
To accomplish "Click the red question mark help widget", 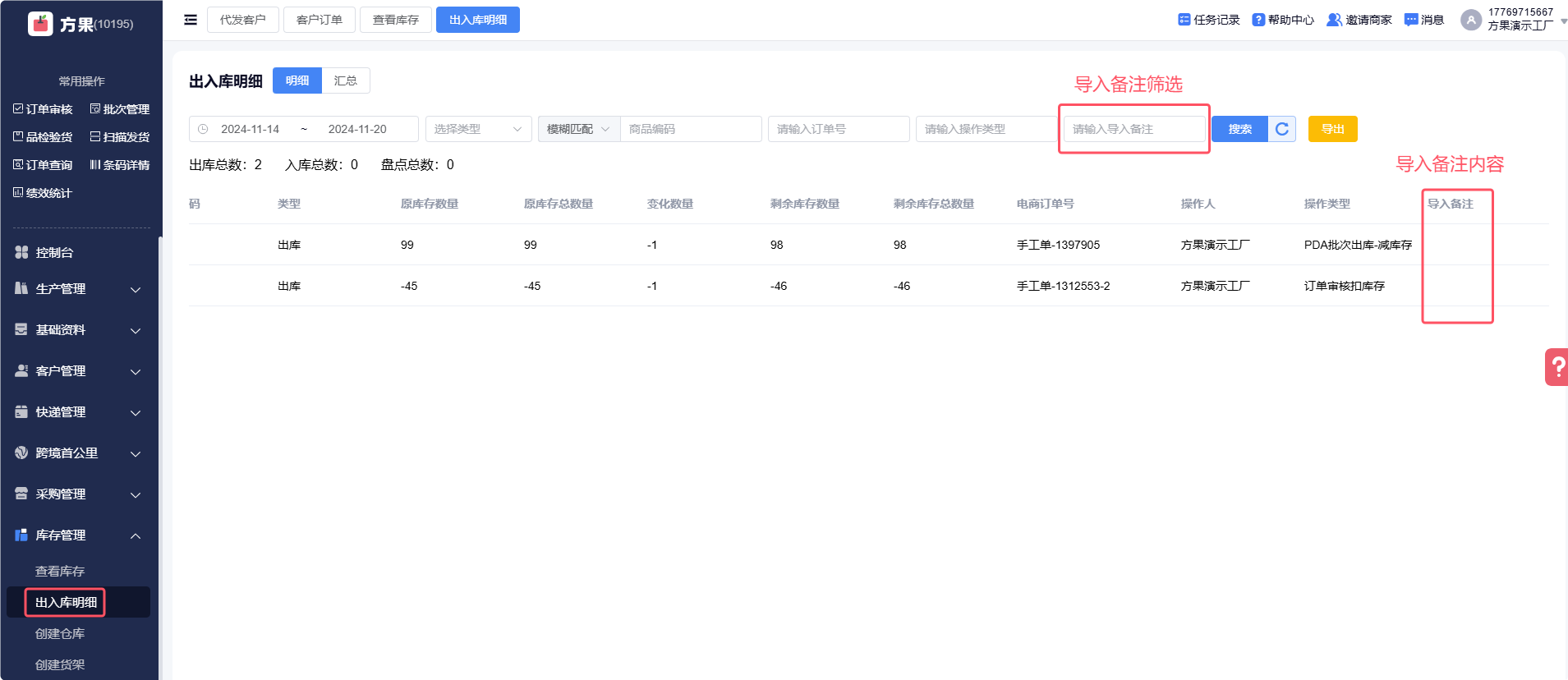I will [1557, 367].
